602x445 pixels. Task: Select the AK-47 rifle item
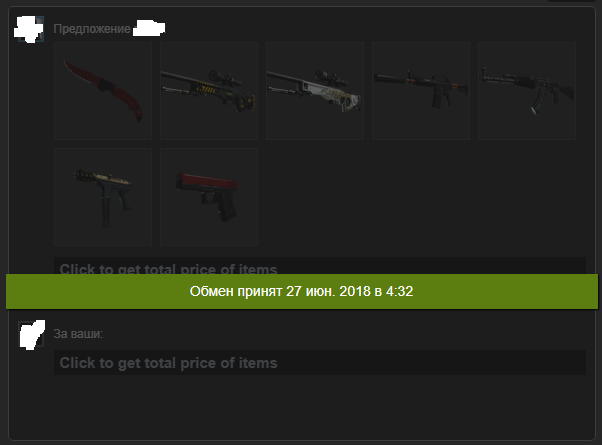pyautogui.click(x=527, y=91)
